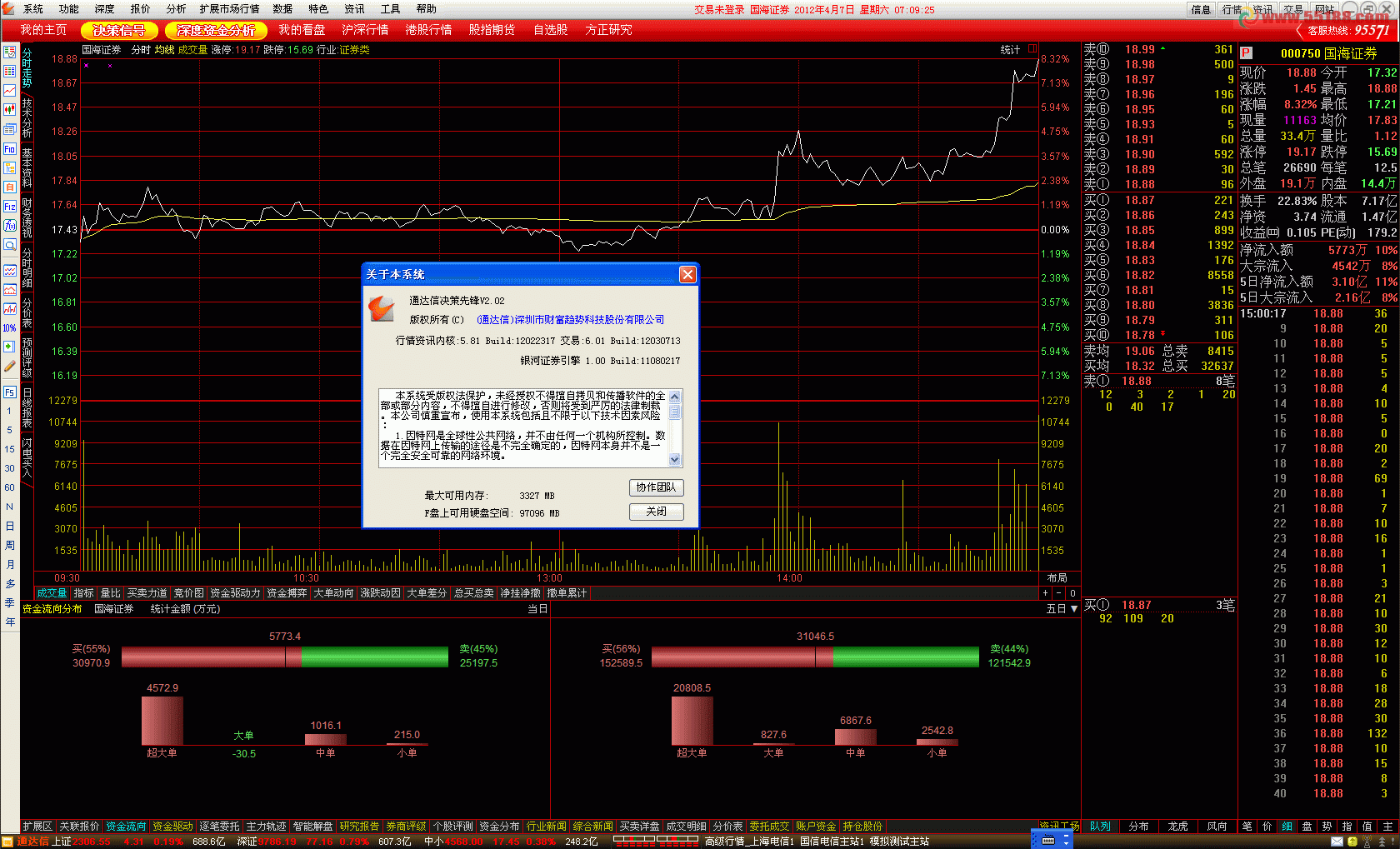Open the 帮助 menu

427,9
